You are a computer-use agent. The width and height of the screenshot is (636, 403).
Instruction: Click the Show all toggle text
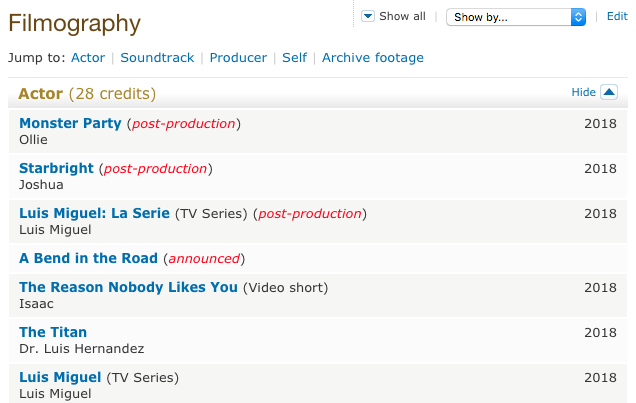pos(402,17)
